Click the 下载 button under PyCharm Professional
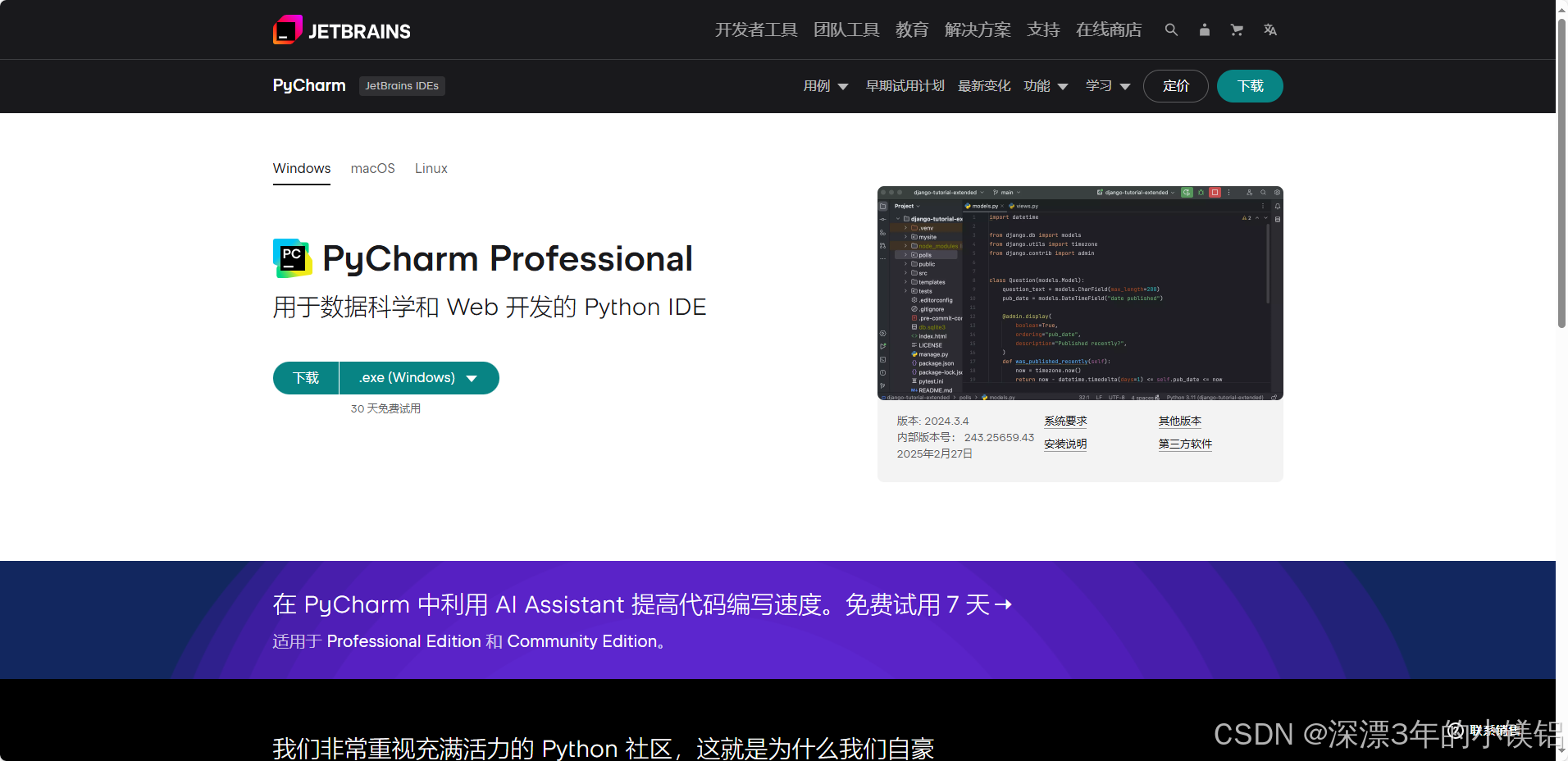This screenshot has width=1568, height=761. (x=306, y=378)
